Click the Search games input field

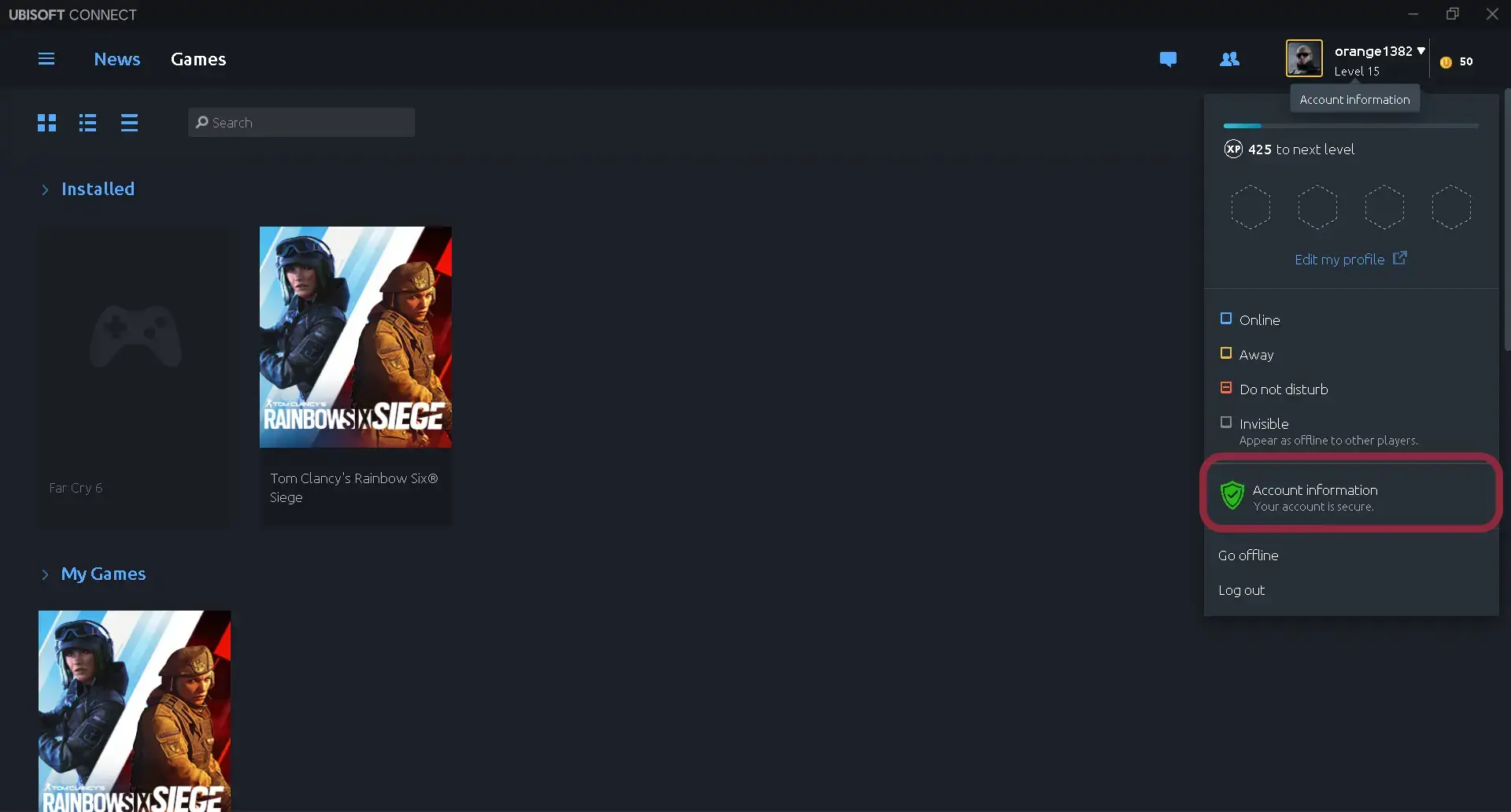301,122
